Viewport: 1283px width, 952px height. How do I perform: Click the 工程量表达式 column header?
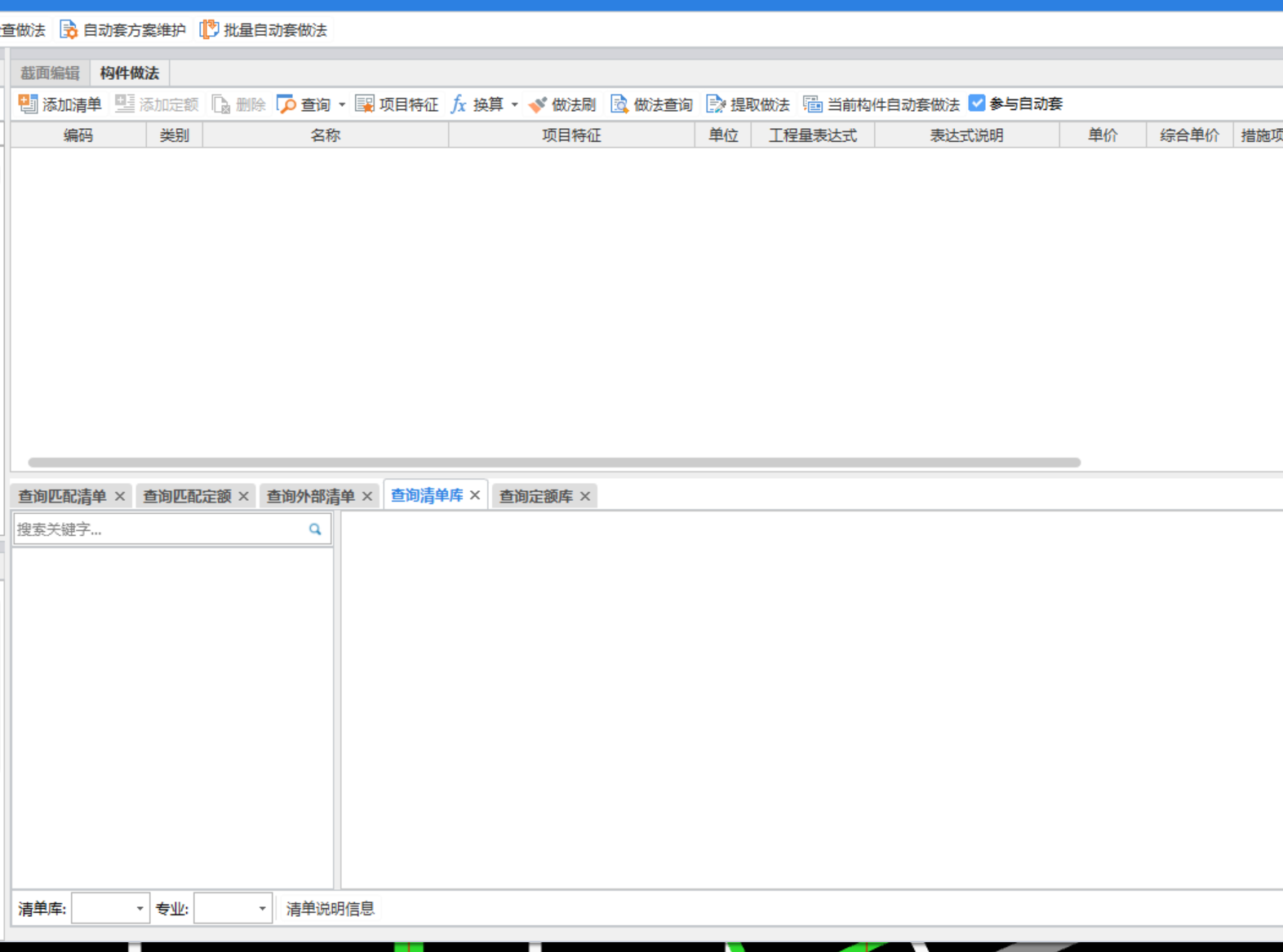[x=813, y=135]
